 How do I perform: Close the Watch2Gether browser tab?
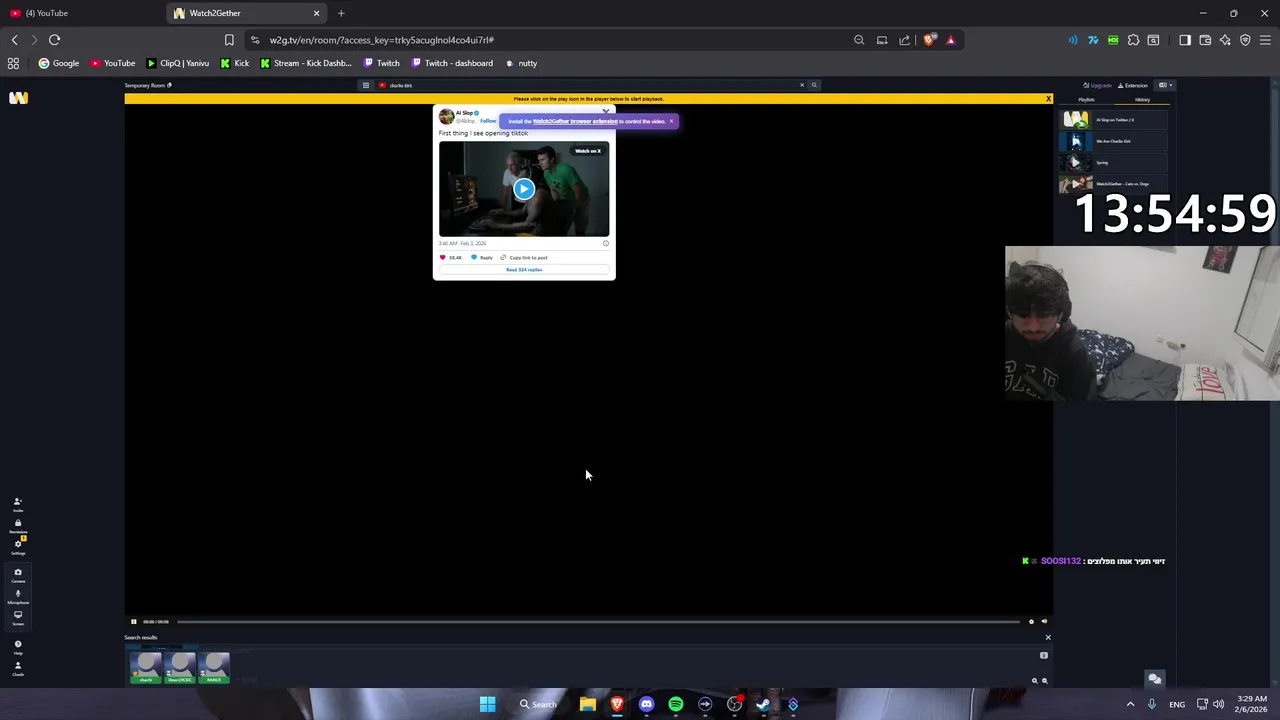[317, 13]
